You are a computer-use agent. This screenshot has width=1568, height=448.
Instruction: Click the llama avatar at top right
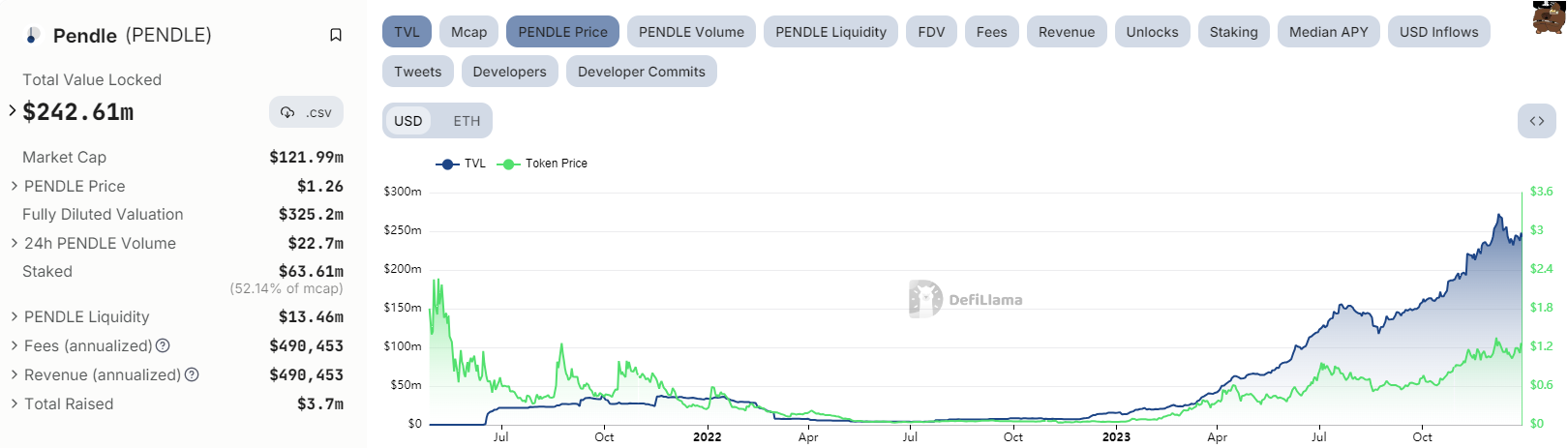[x=1549, y=17]
